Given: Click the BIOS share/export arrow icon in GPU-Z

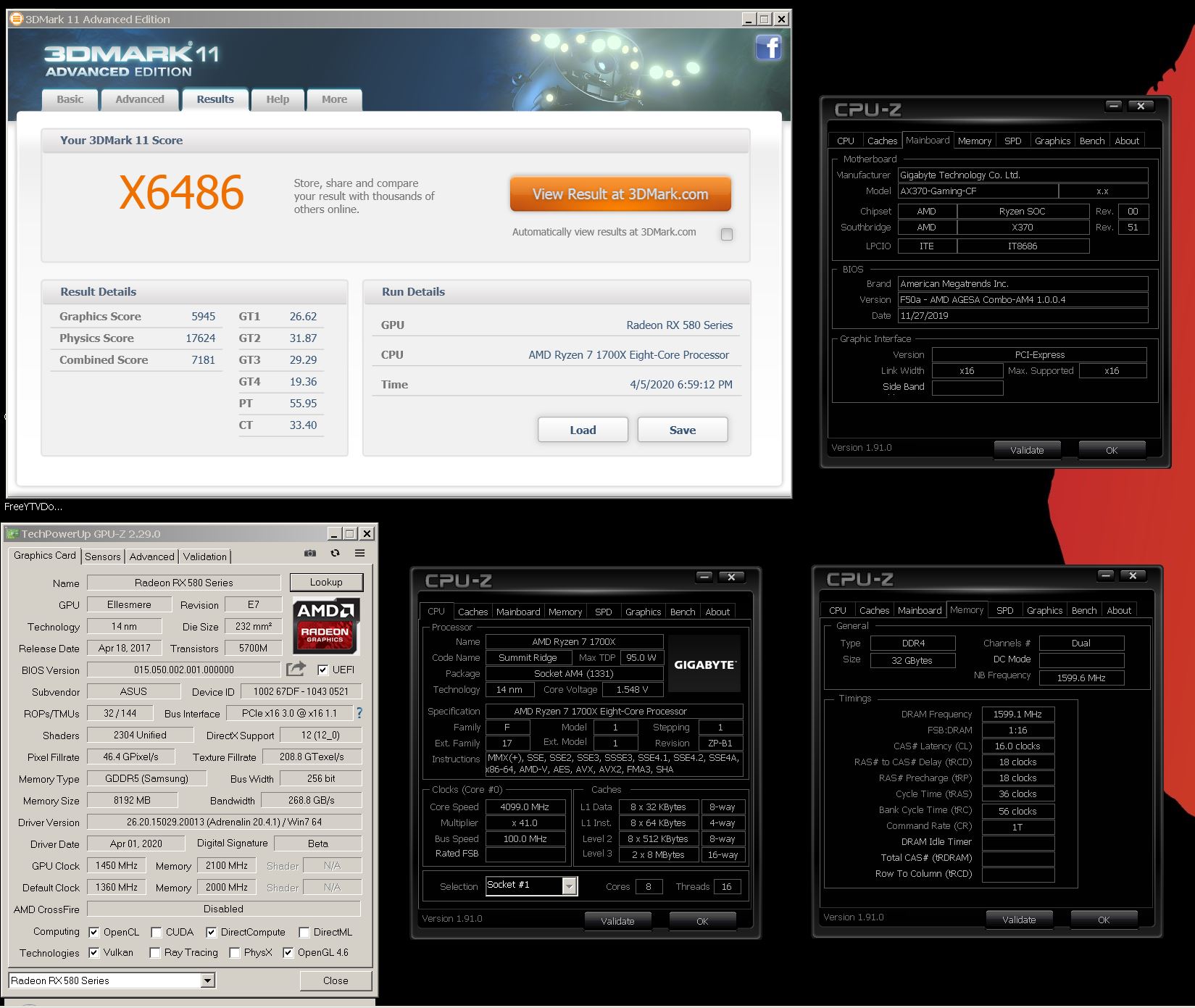Looking at the screenshot, I should tap(296, 669).
